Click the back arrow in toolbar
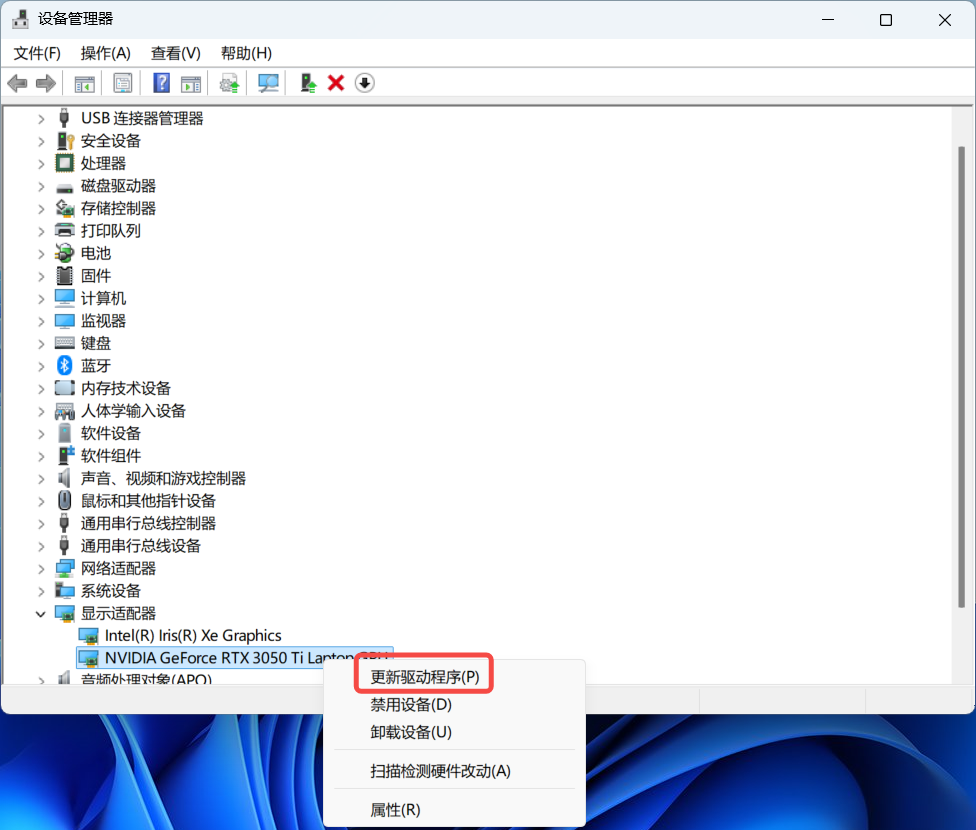 (x=17, y=83)
